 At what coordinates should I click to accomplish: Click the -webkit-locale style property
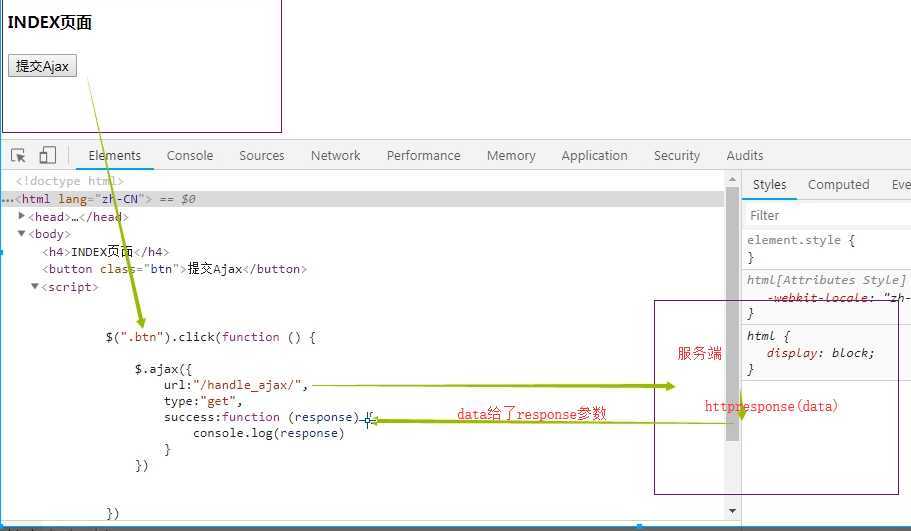point(837,297)
